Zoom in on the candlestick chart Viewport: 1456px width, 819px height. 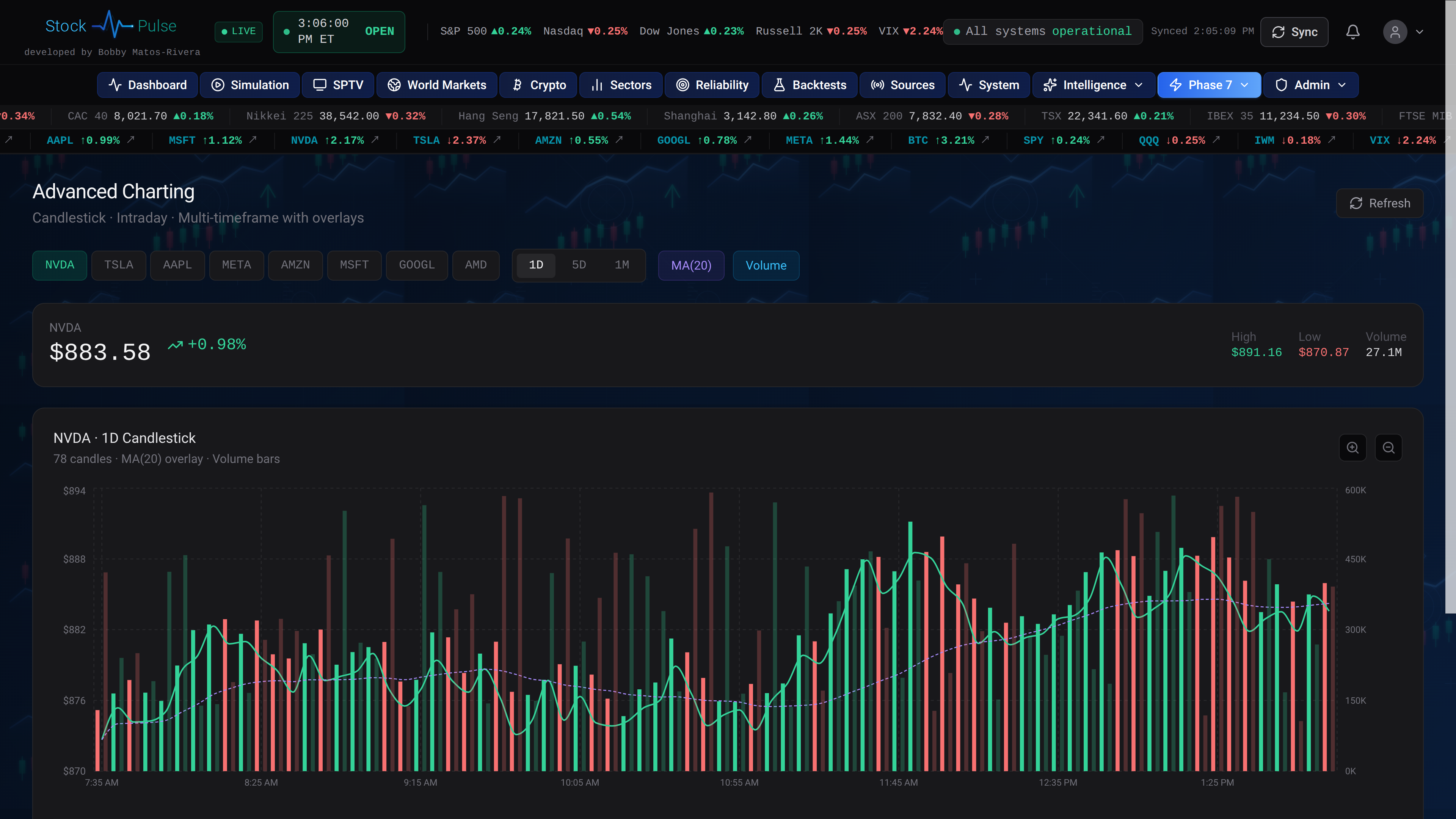click(1352, 448)
